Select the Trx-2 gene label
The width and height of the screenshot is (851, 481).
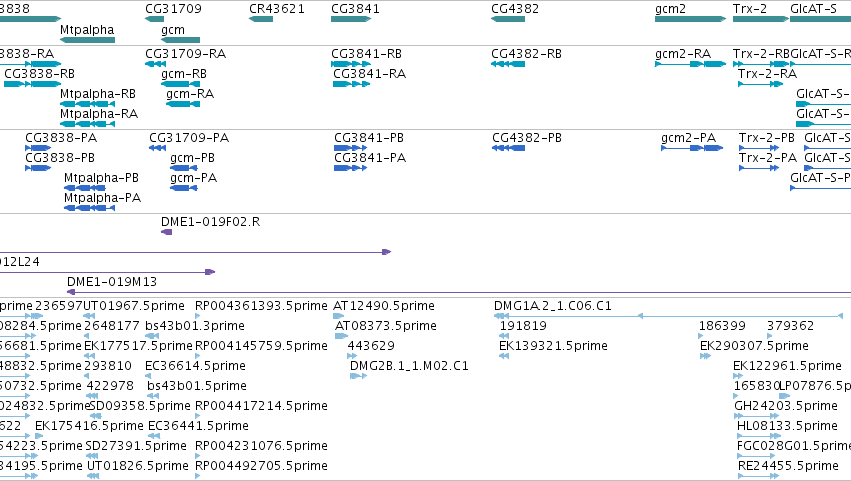[x=750, y=9]
